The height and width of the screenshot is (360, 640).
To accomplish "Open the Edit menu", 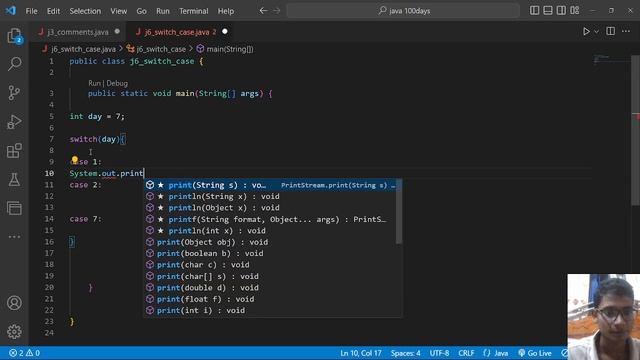I will tap(53, 11).
